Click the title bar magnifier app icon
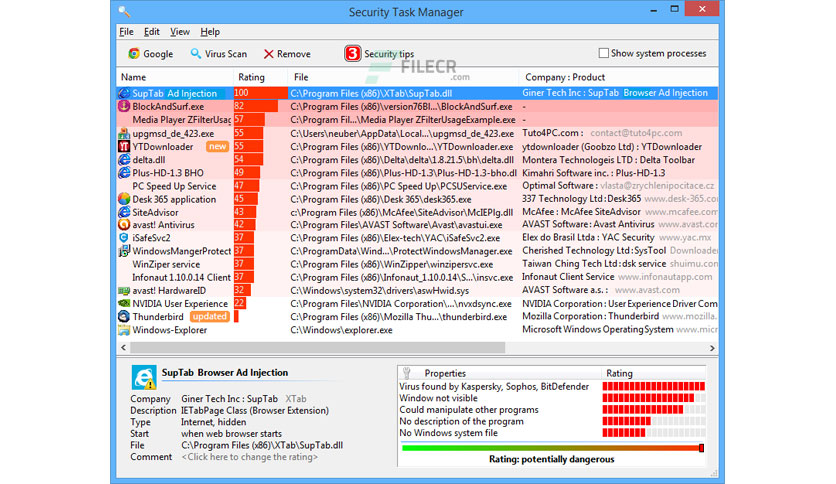This screenshot has height=484, width=836. (x=124, y=11)
